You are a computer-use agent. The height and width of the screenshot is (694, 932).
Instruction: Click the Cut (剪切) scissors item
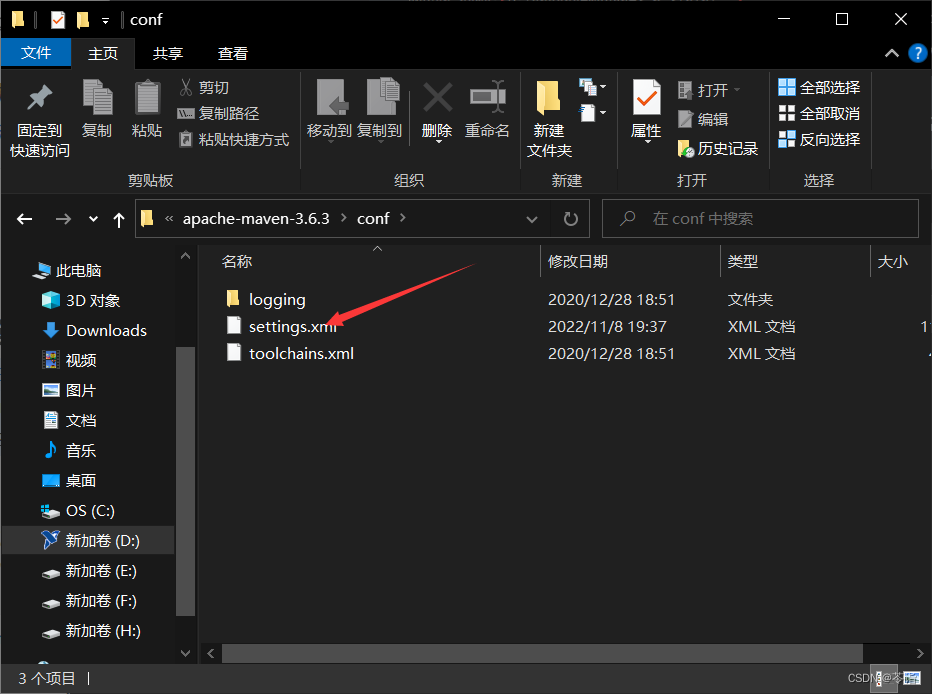pos(204,88)
